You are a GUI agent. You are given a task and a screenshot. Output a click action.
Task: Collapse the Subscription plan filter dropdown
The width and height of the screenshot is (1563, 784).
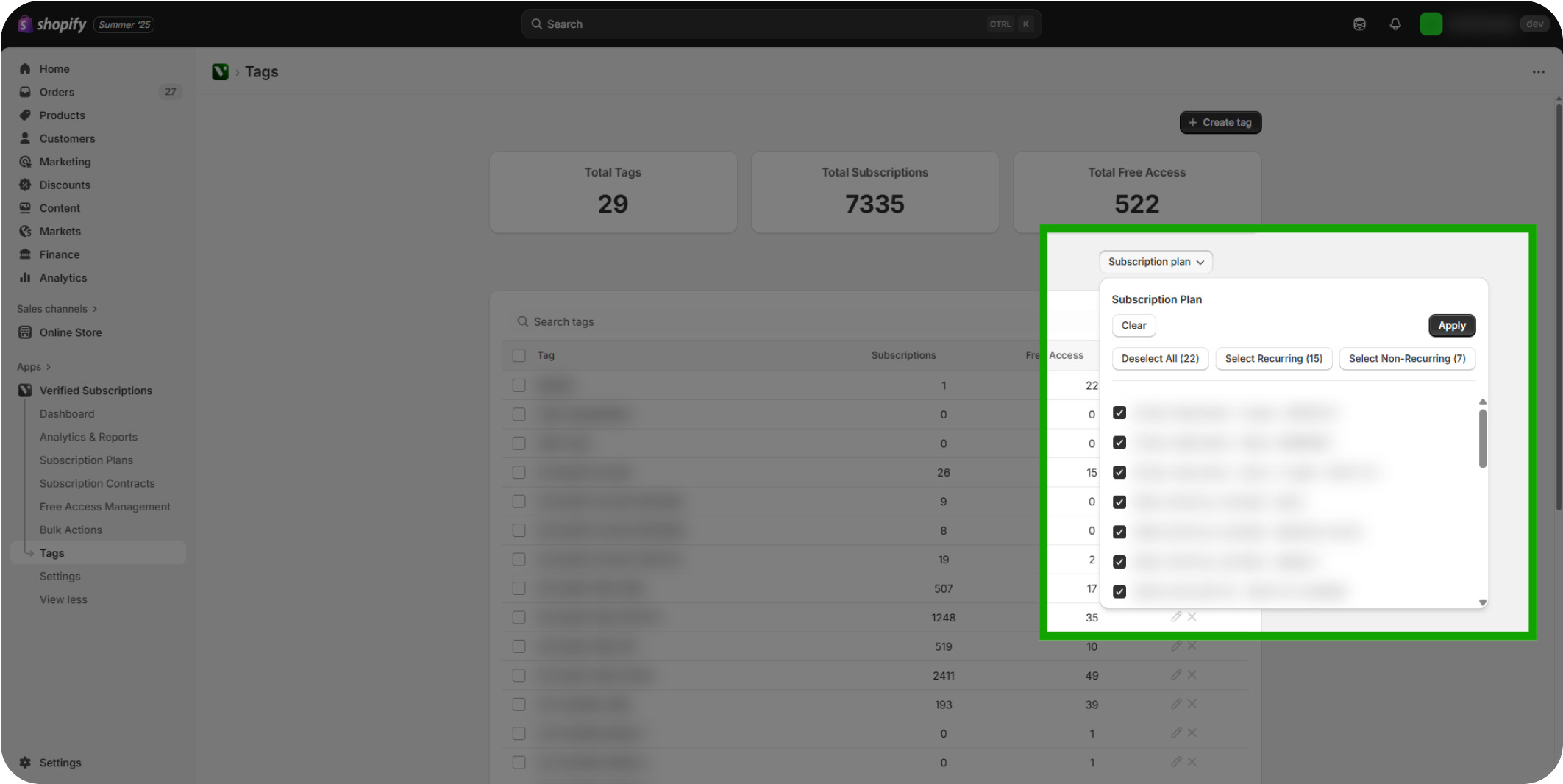1156,262
